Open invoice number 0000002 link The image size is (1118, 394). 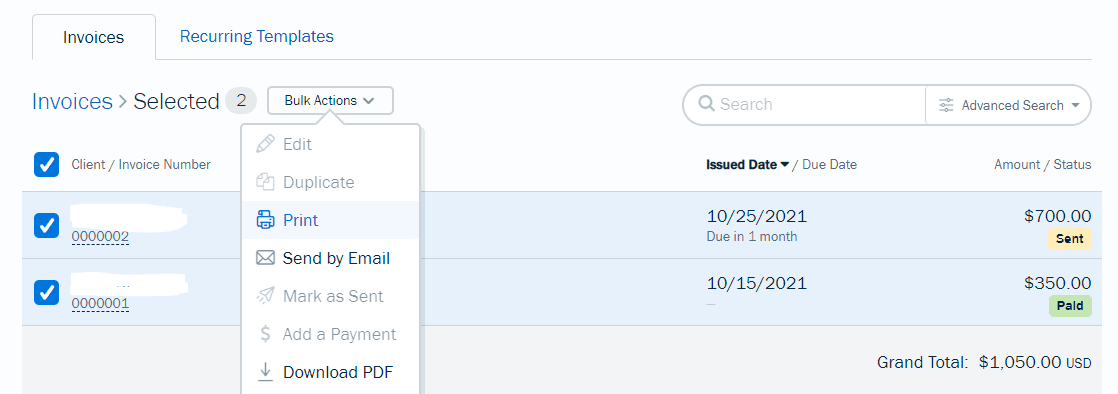(100, 237)
